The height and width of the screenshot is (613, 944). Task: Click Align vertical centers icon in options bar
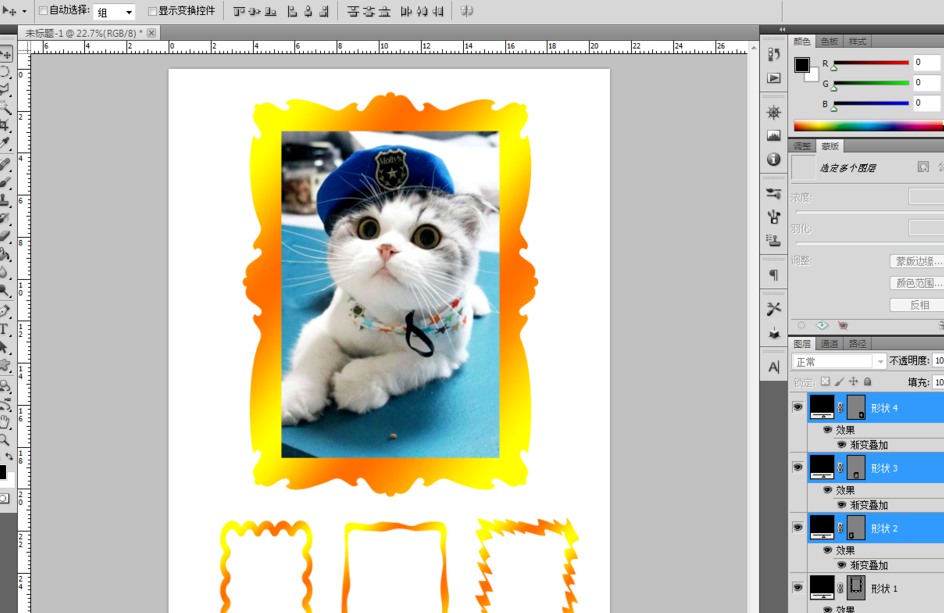tap(255, 11)
